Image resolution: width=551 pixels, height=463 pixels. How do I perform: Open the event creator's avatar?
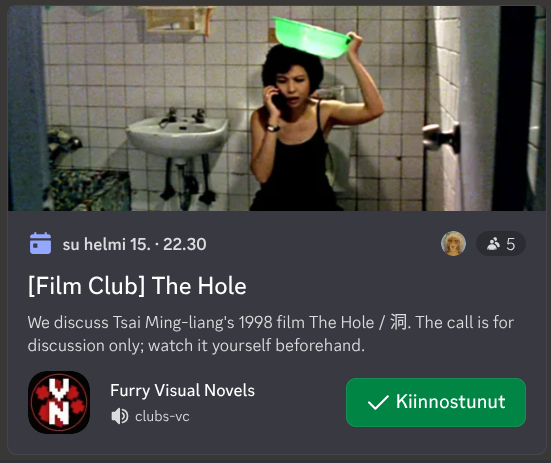[453, 243]
